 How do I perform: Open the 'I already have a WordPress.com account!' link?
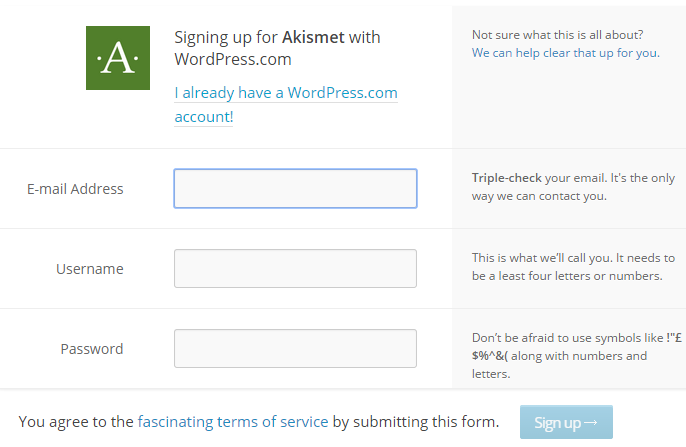coord(286,105)
